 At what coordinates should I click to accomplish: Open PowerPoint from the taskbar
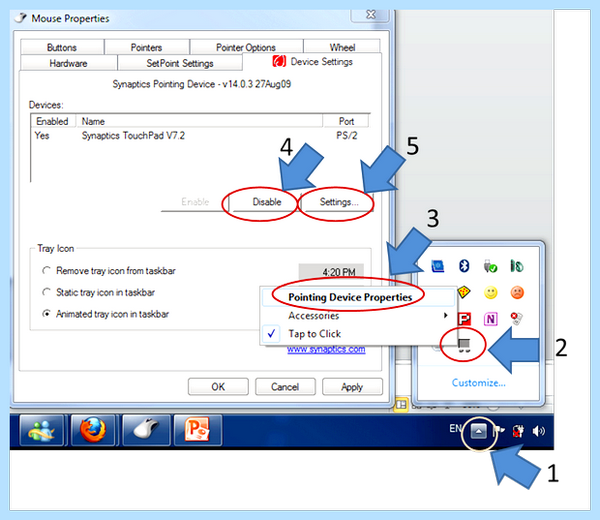197,430
